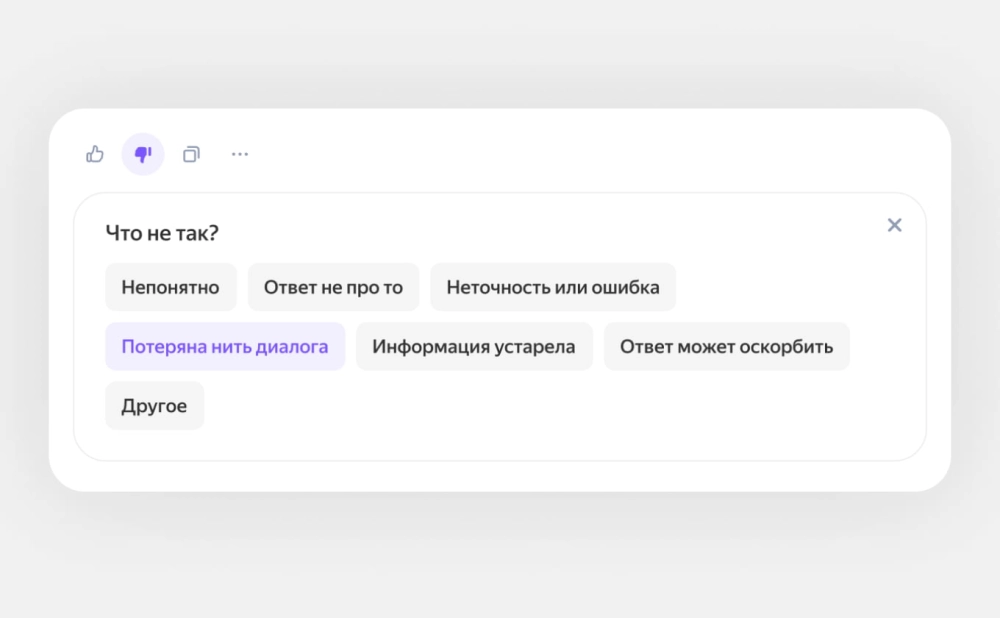Image resolution: width=1000 pixels, height=618 pixels.
Task: Dismiss the feedback reasons with the X icon
Action: 894,225
